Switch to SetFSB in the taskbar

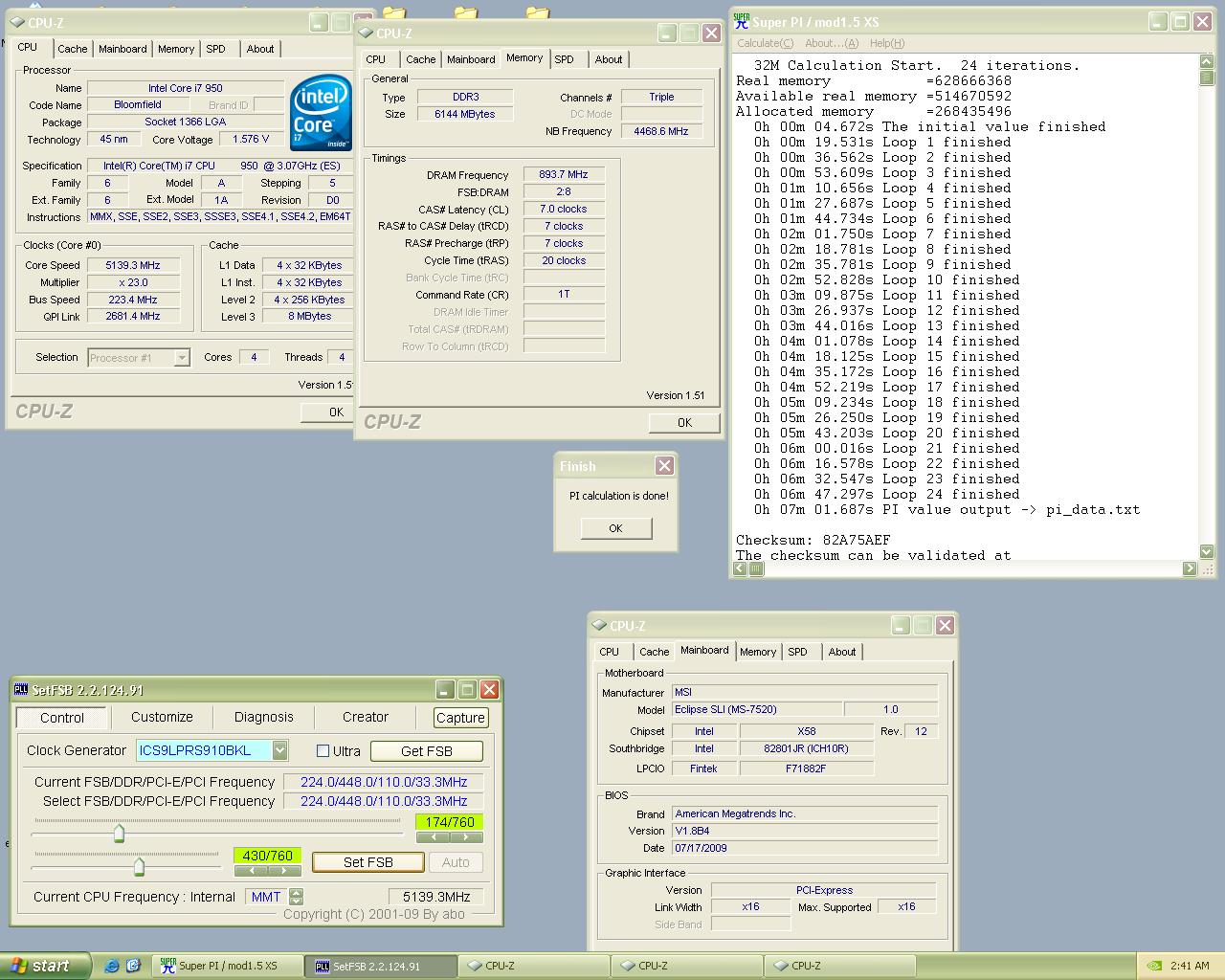[x=381, y=966]
